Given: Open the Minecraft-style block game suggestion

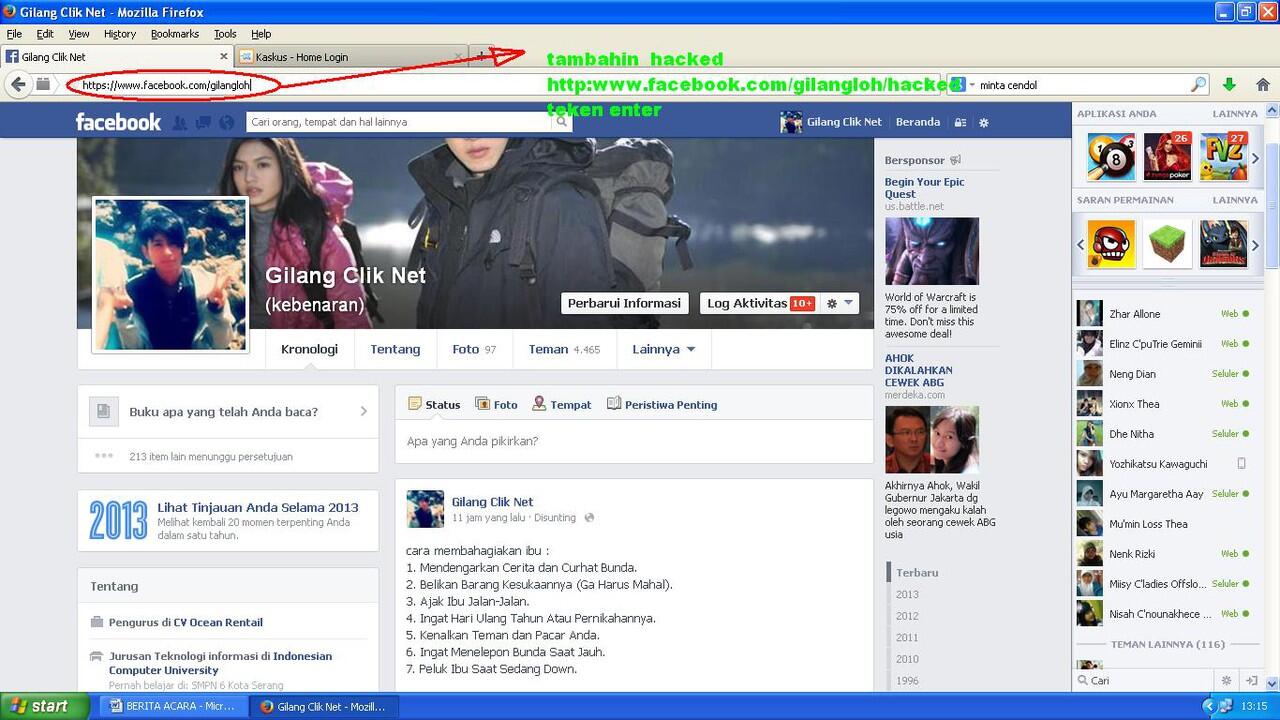Looking at the screenshot, I should pos(1167,244).
